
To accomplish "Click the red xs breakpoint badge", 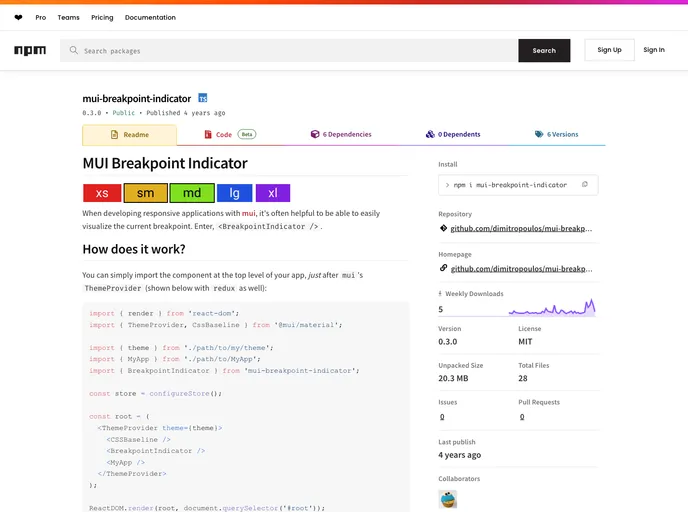I will point(102,193).
